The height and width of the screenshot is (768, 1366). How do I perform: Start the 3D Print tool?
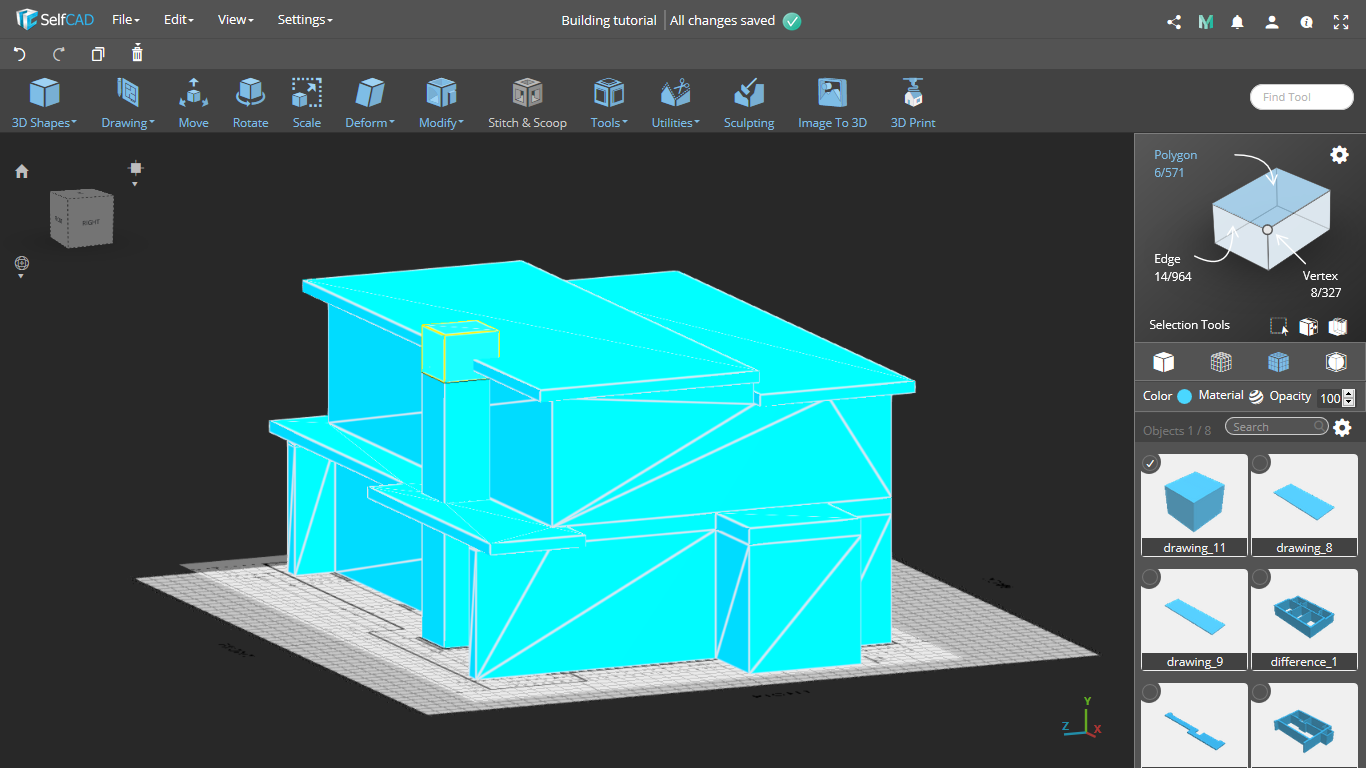[x=913, y=104]
